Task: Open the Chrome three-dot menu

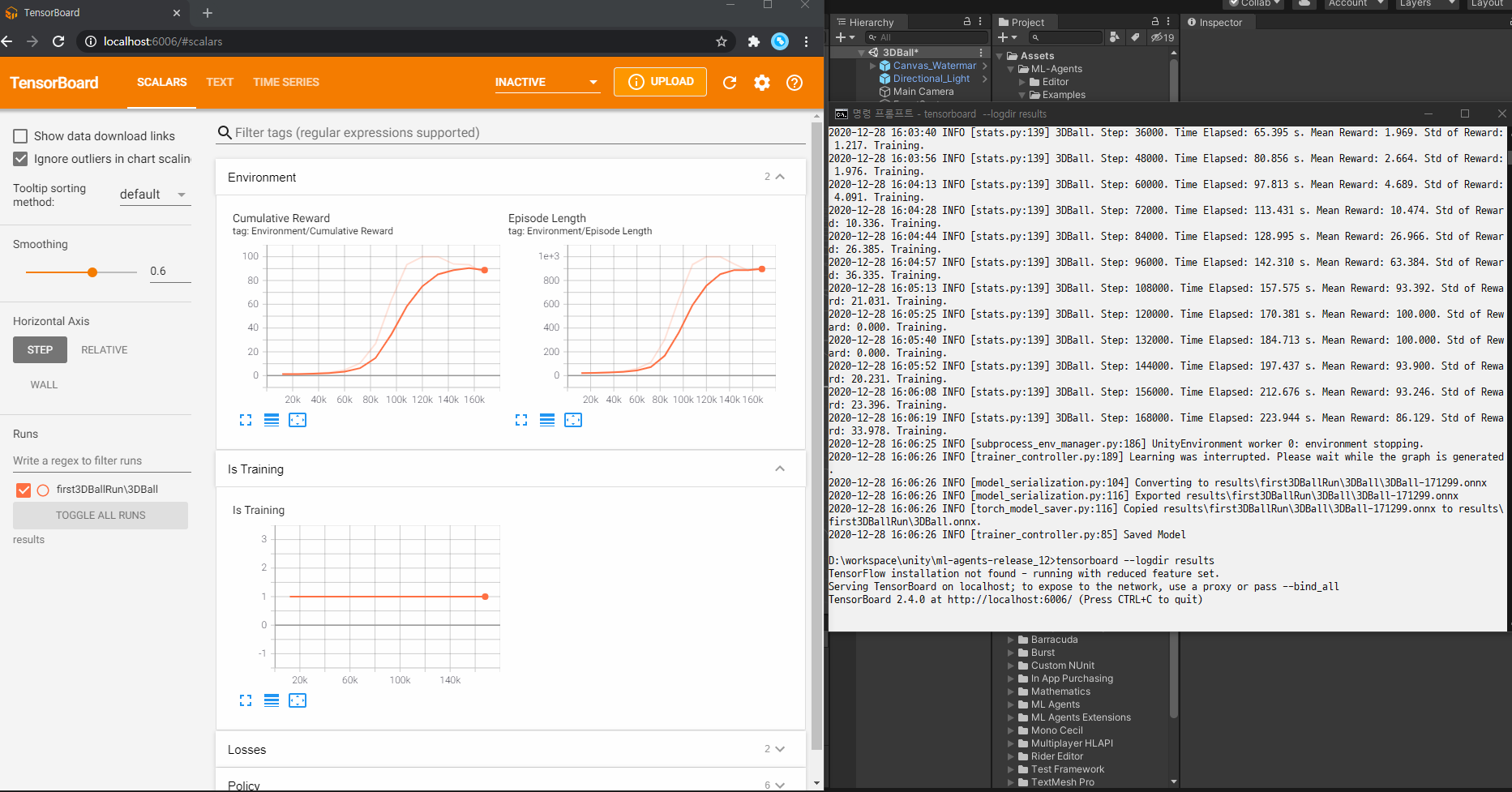Action: [806, 41]
